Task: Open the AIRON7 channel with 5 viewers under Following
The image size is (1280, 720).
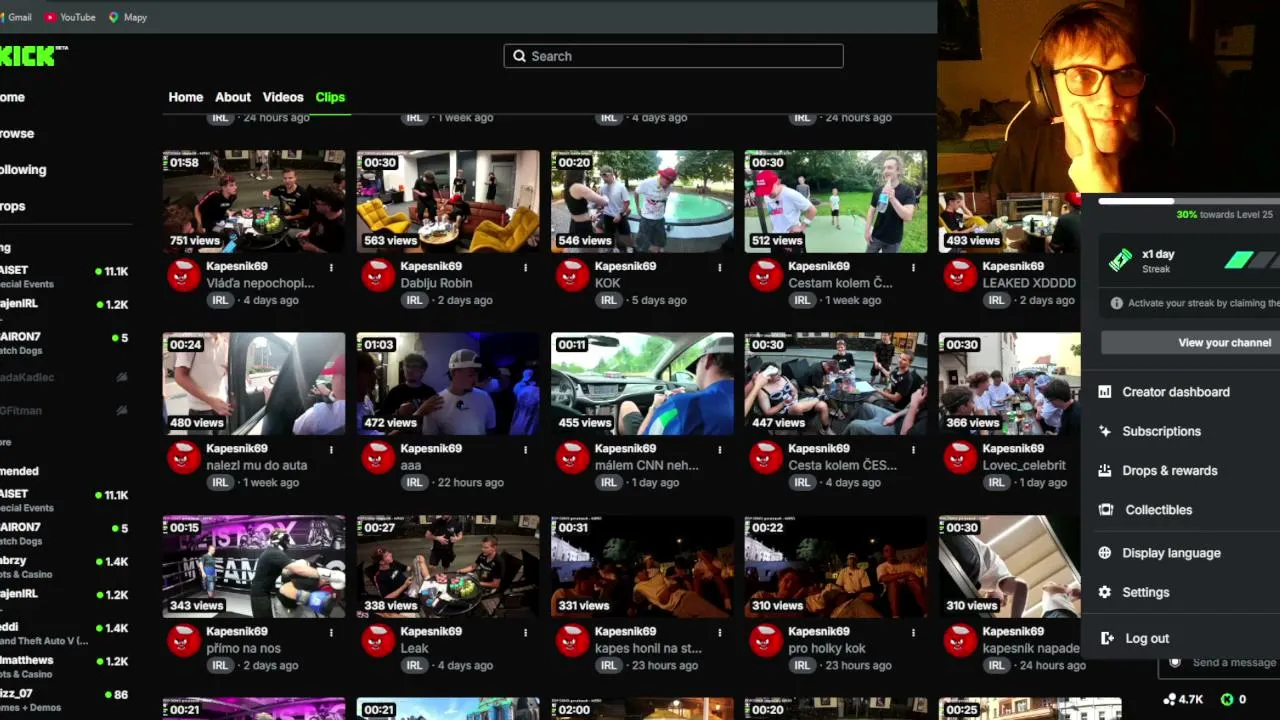Action: (65, 343)
